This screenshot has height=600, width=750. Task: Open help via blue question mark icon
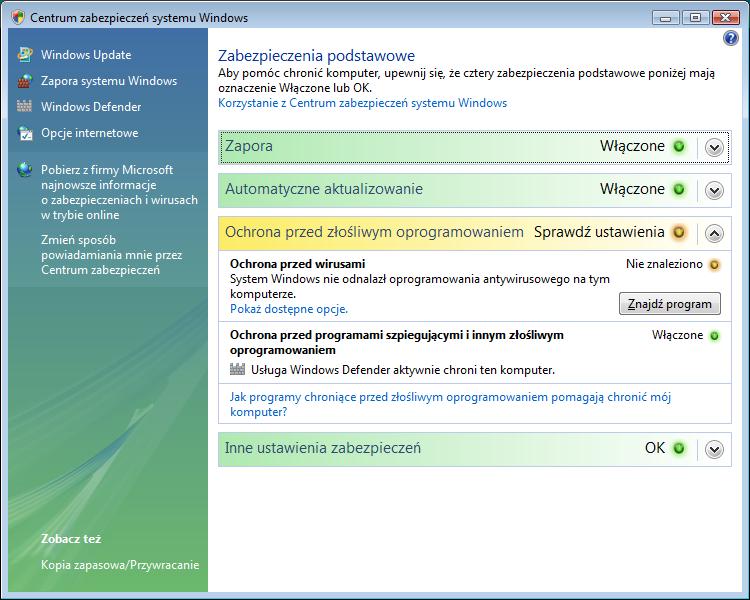coord(731,38)
